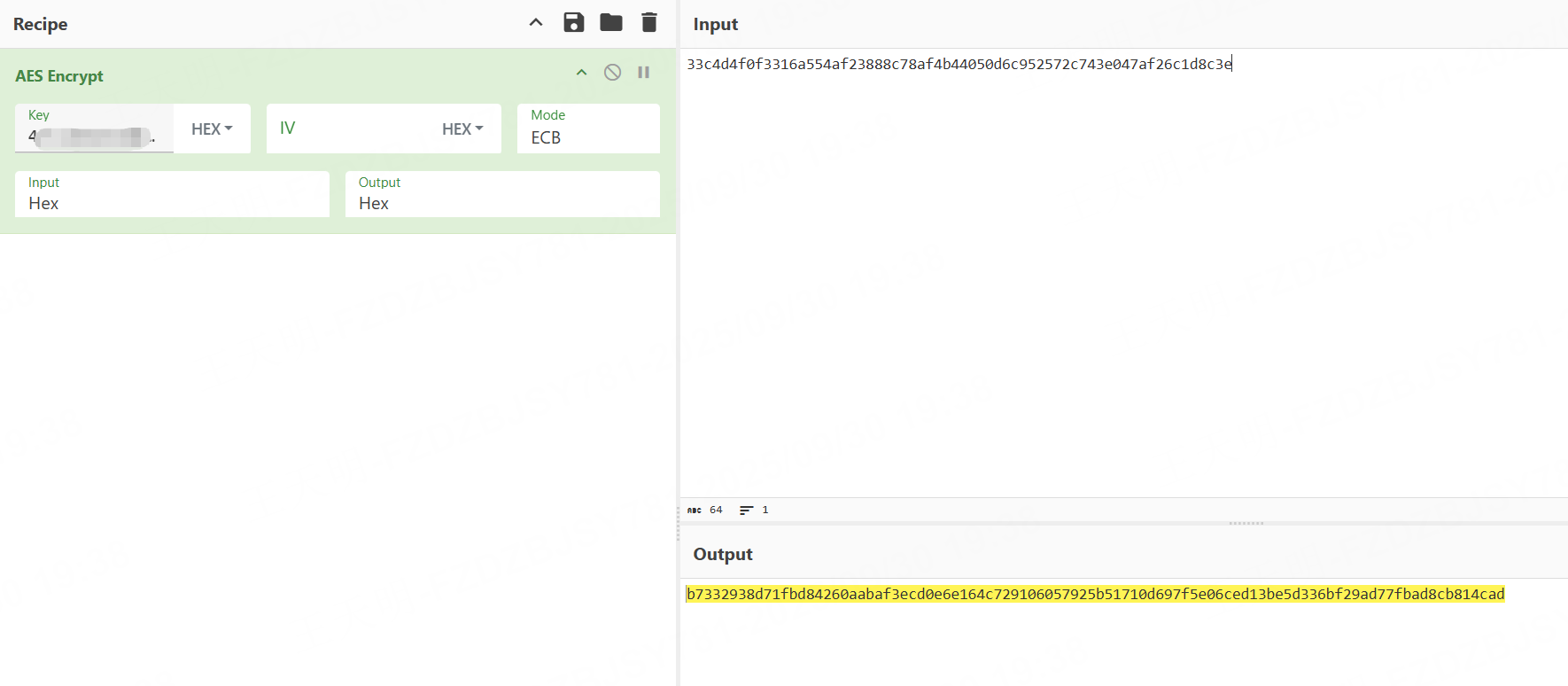Open the Key format HEX dropdown
1568x686 pixels.
(x=212, y=129)
